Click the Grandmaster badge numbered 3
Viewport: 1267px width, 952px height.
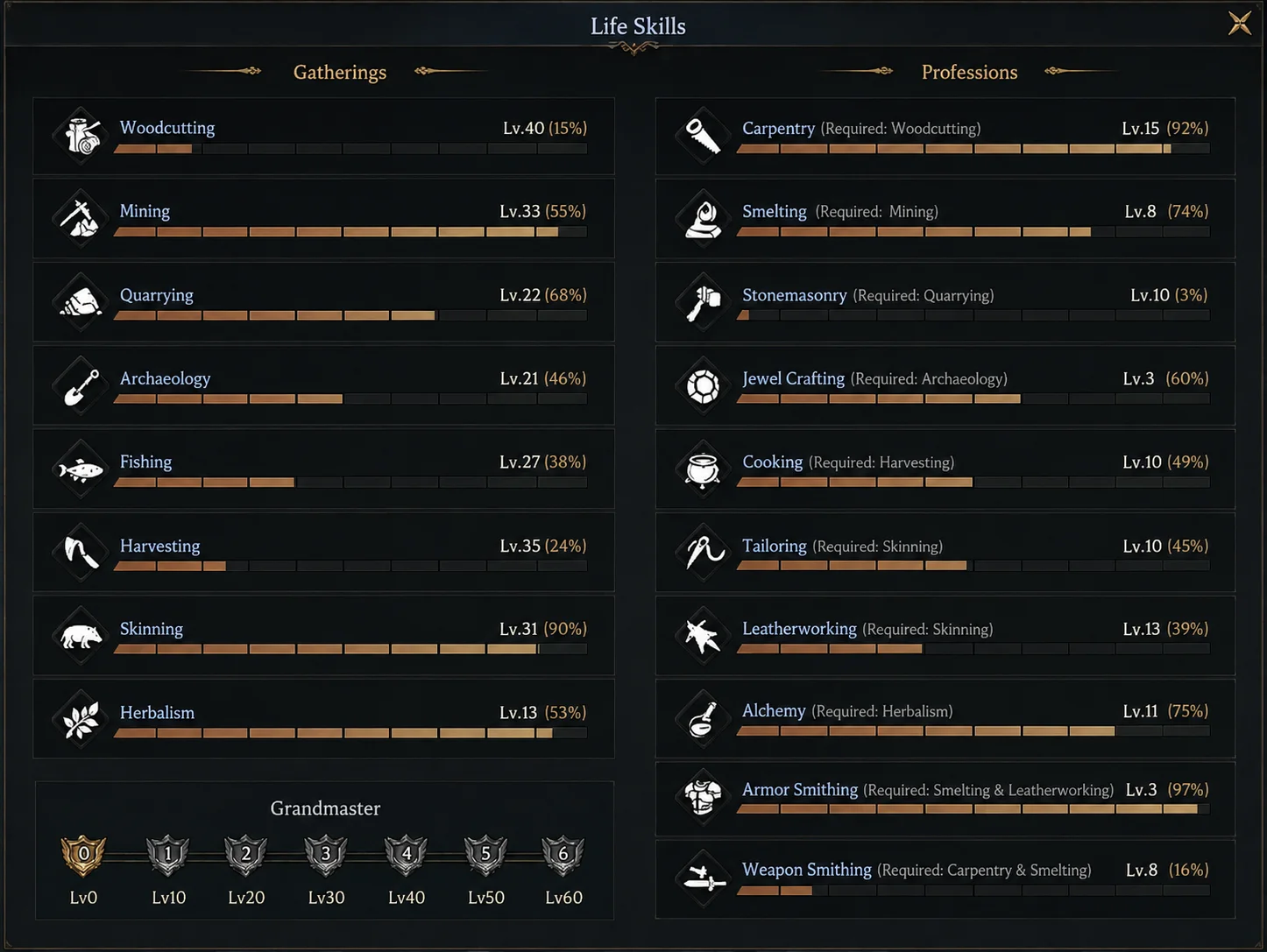pos(326,855)
